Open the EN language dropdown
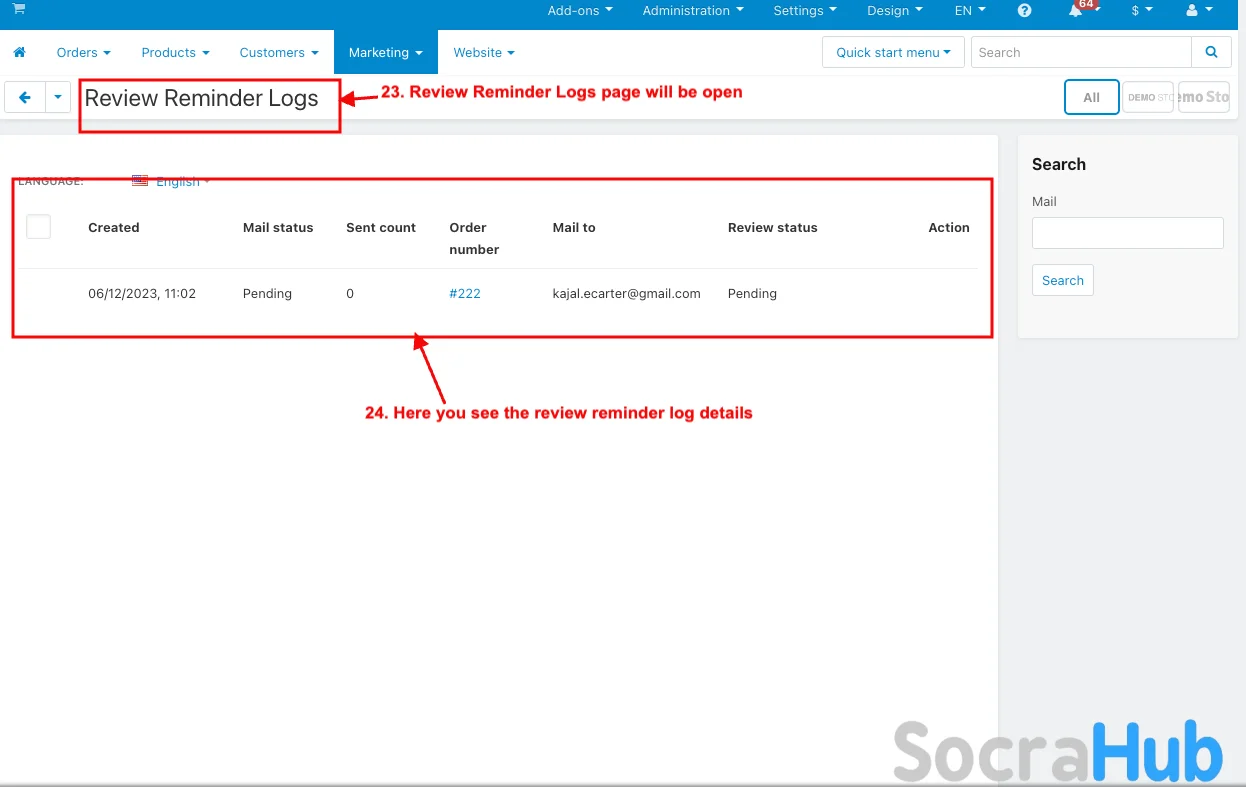 click(969, 11)
